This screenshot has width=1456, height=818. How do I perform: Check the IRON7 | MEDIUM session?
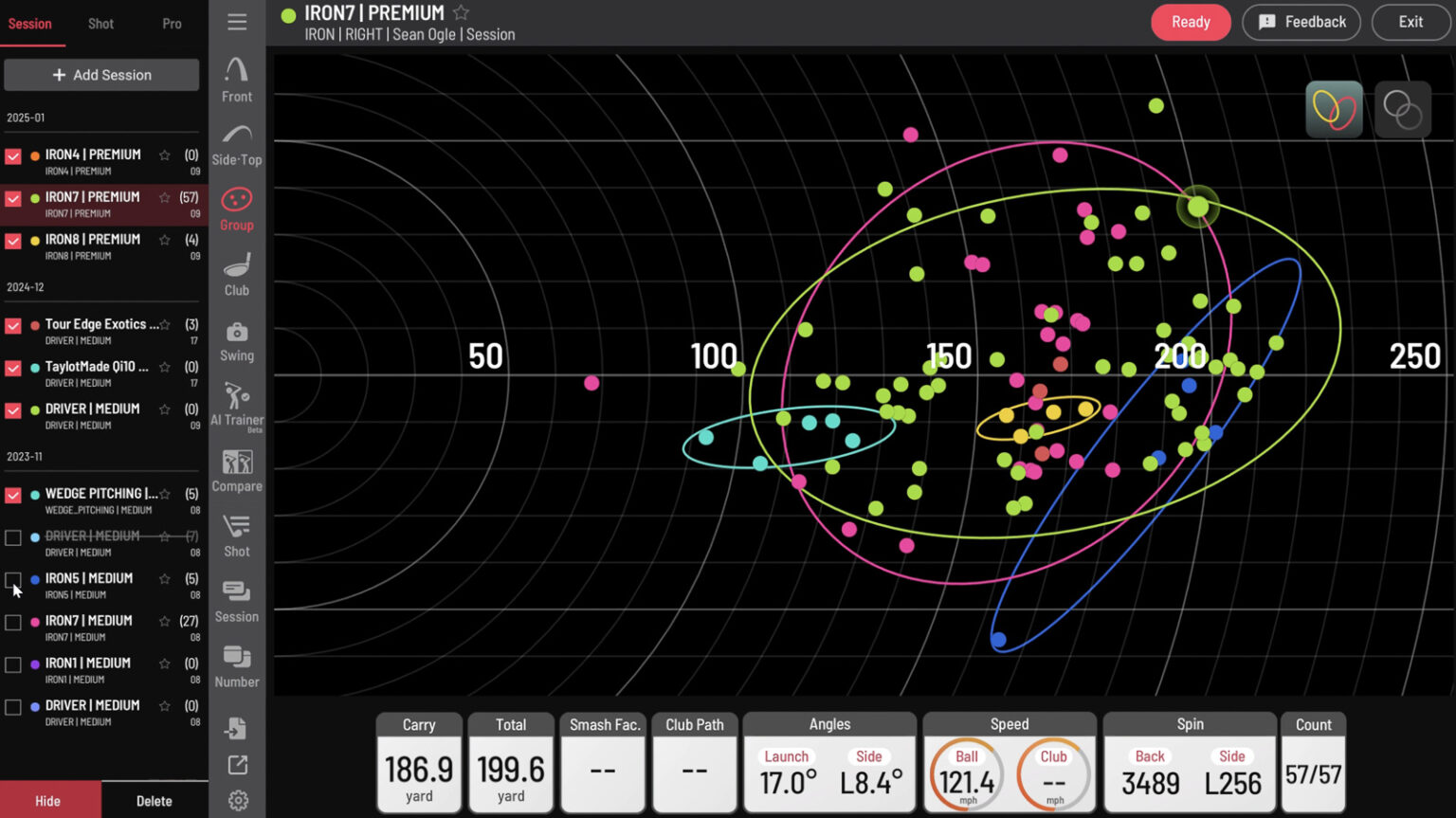pos(13,623)
